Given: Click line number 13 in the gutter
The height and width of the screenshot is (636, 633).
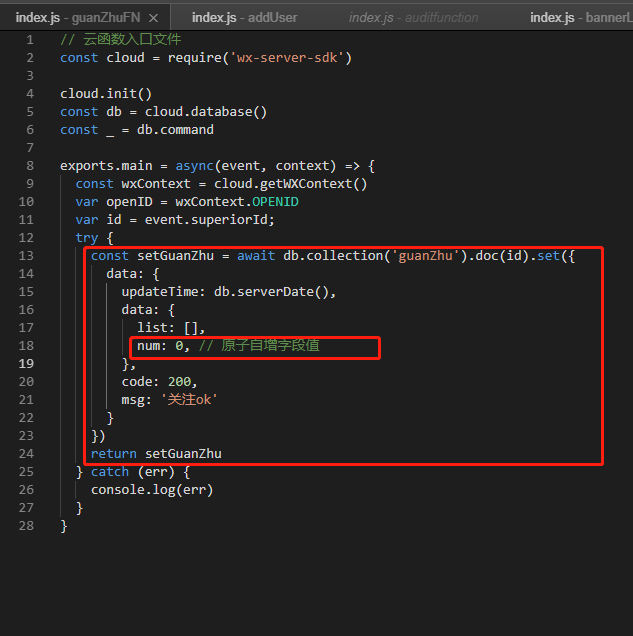Looking at the screenshot, I should pos(26,256).
